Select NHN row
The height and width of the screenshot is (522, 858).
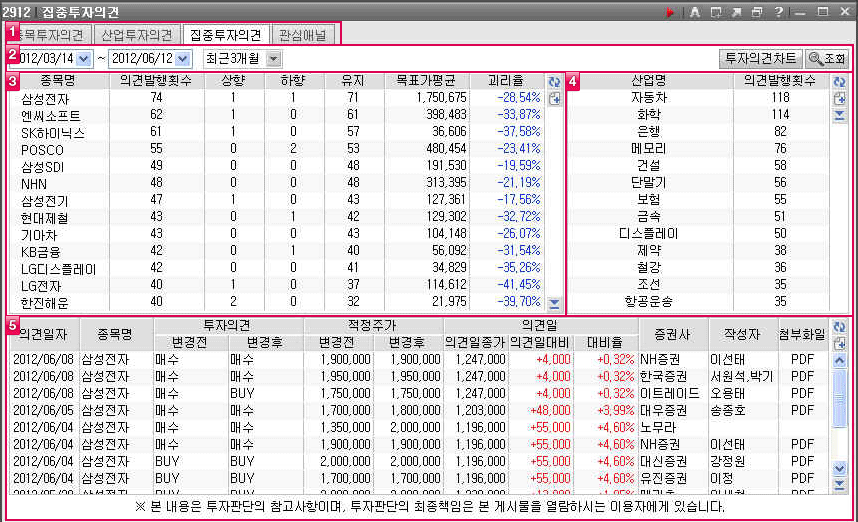tap(277, 183)
